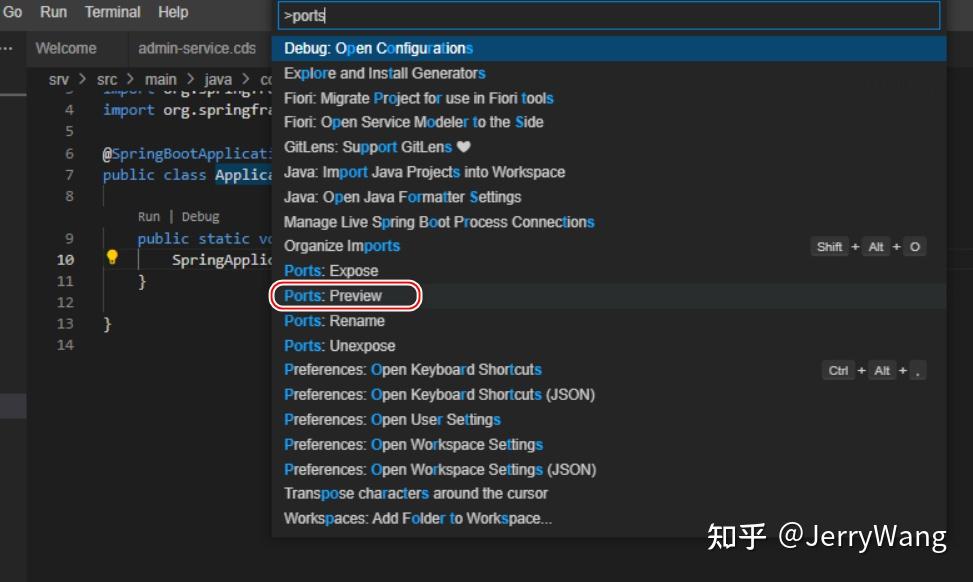Click the 'import org.springfra' line 4 text

tap(187, 110)
